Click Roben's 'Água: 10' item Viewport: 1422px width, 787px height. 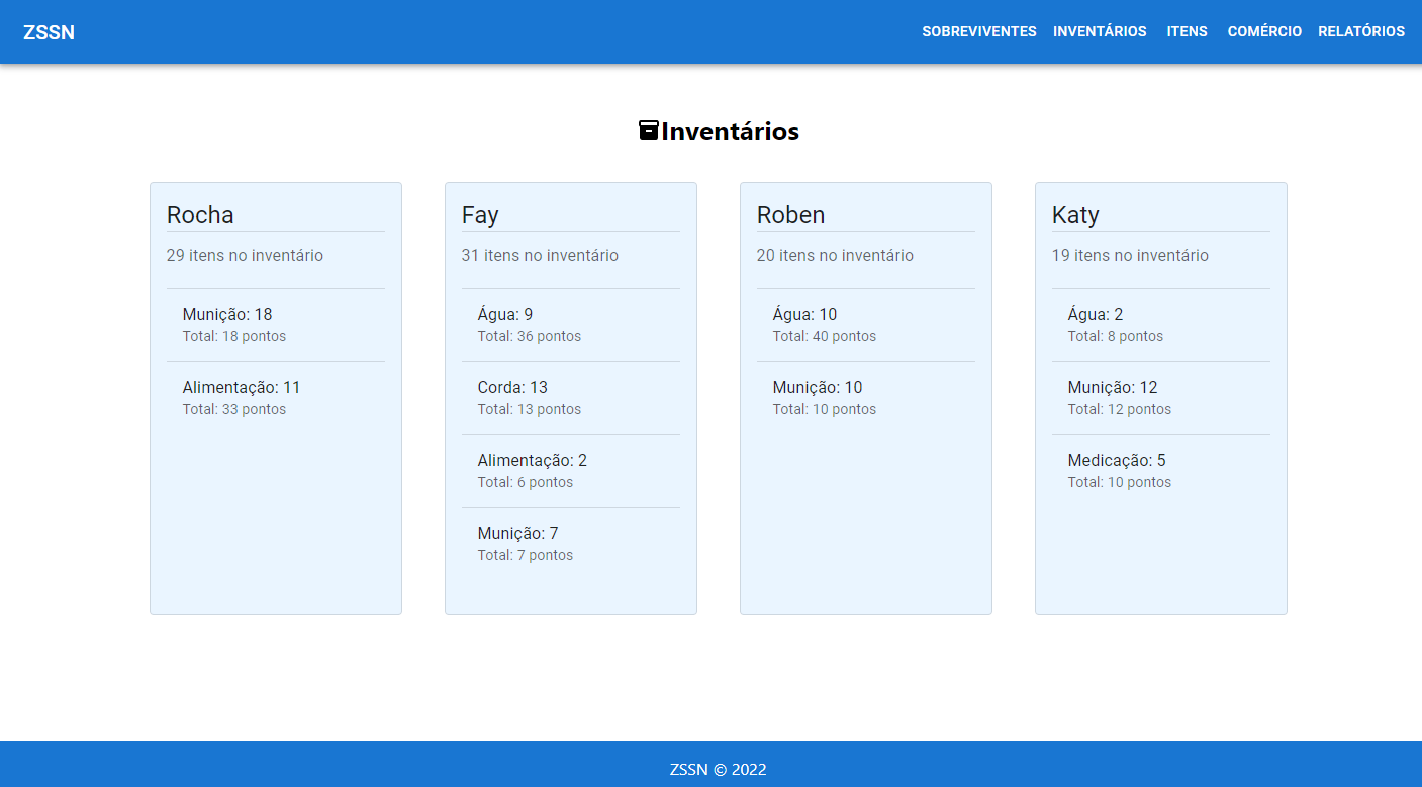pyautogui.click(x=805, y=314)
